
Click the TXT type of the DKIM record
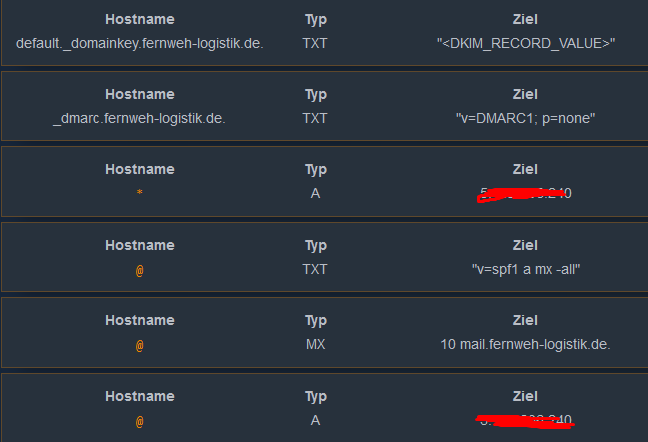(316, 43)
